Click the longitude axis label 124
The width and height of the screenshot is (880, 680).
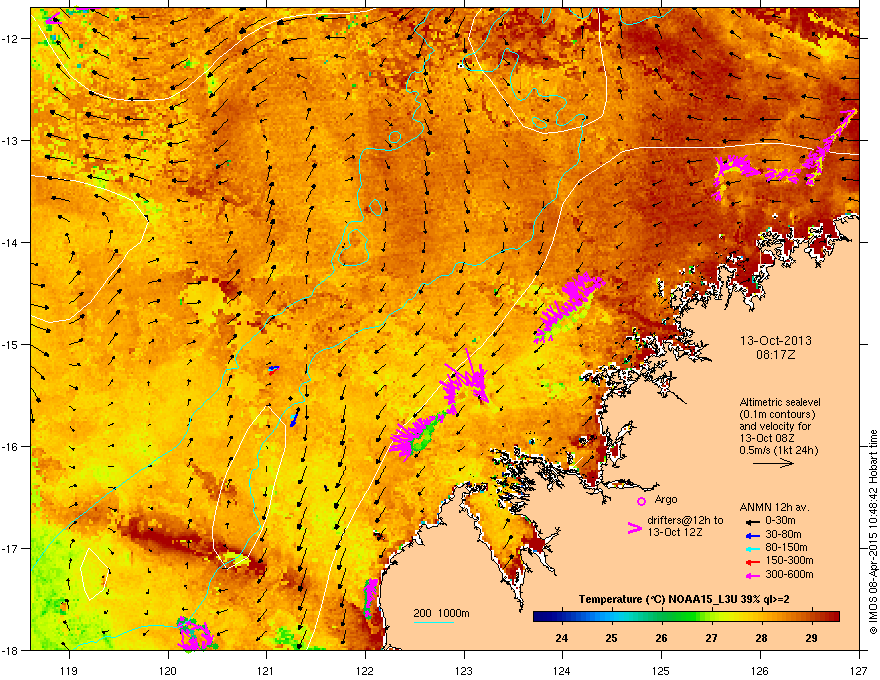tap(562, 670)
